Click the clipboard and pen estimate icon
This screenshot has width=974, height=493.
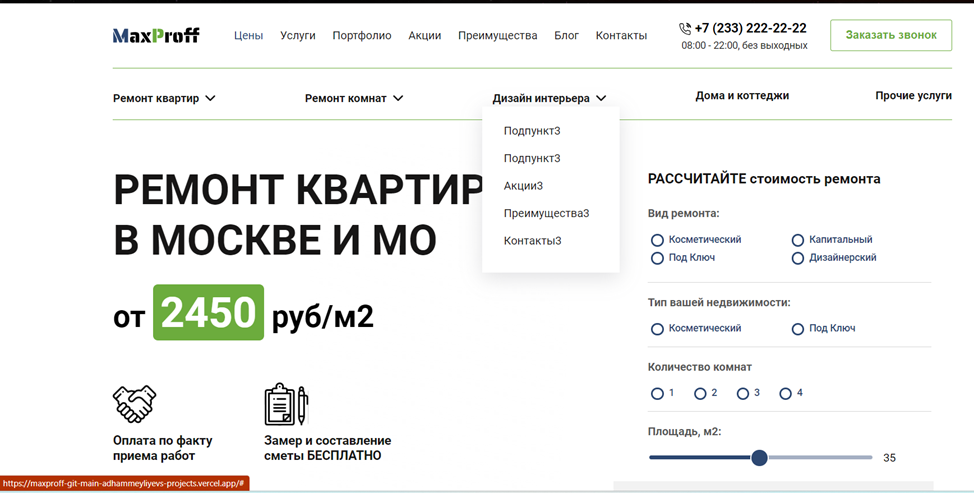(x=285, y=404)
